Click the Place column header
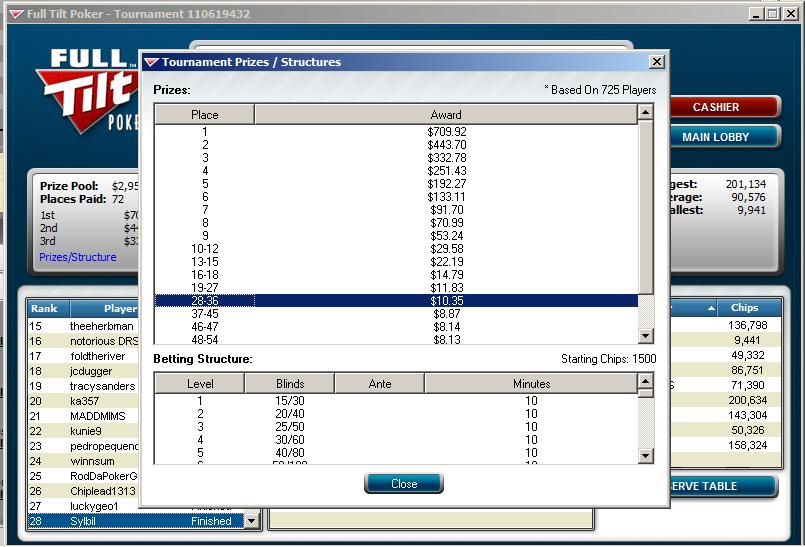 click(x=204, y=115)
